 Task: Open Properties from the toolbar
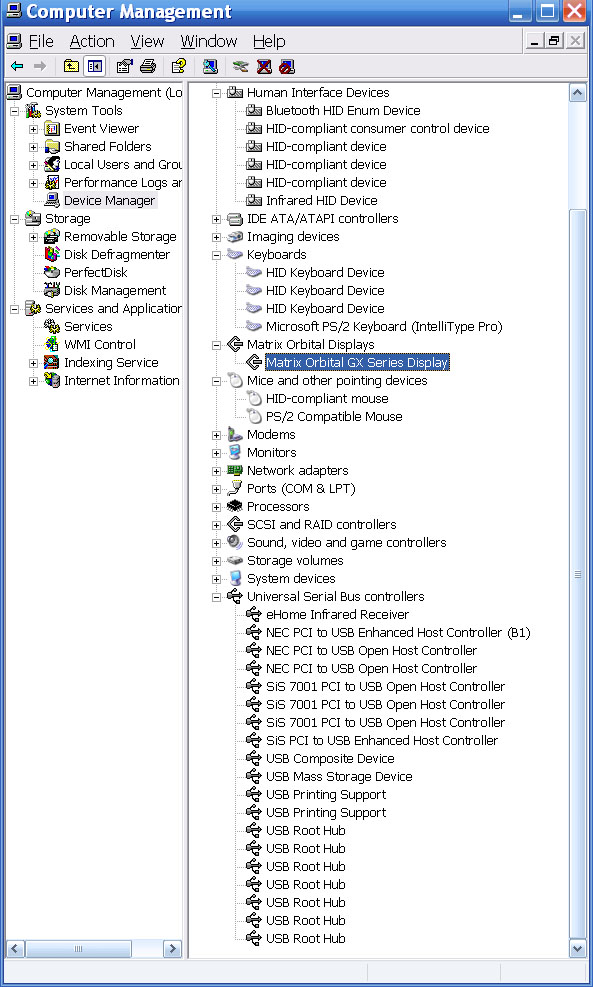125,66
